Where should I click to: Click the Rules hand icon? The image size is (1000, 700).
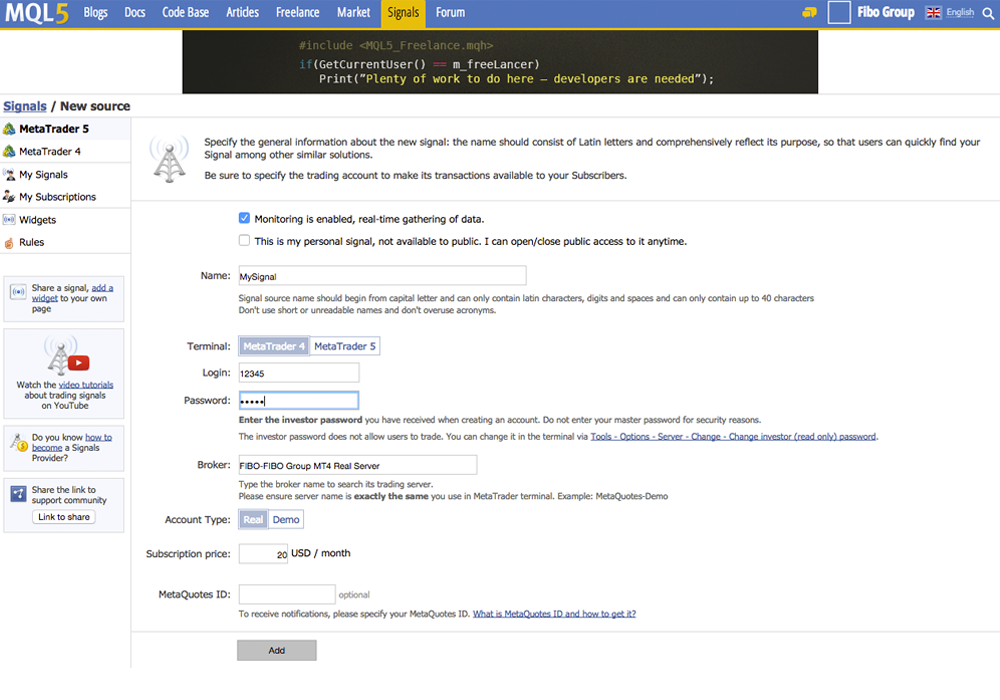pyautogui.click(x=9, y=242)
